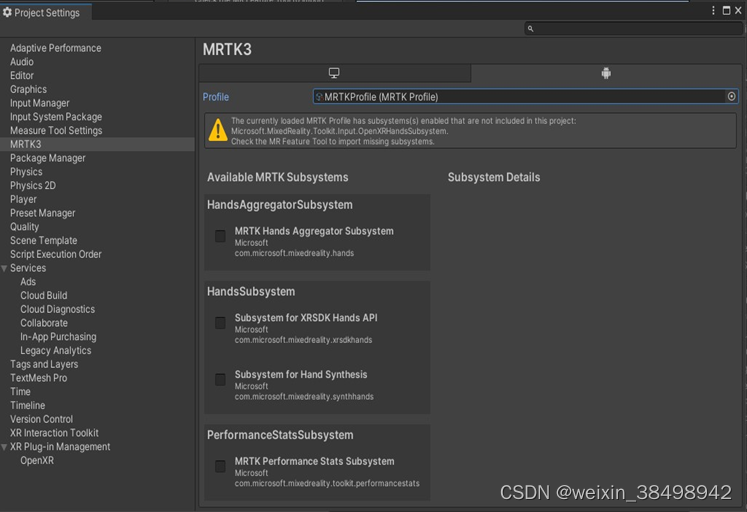Select the MRTK Performance Stats Subsystem title
The width and height of the screenshot is (747, 512).
[x=314, y=462]
